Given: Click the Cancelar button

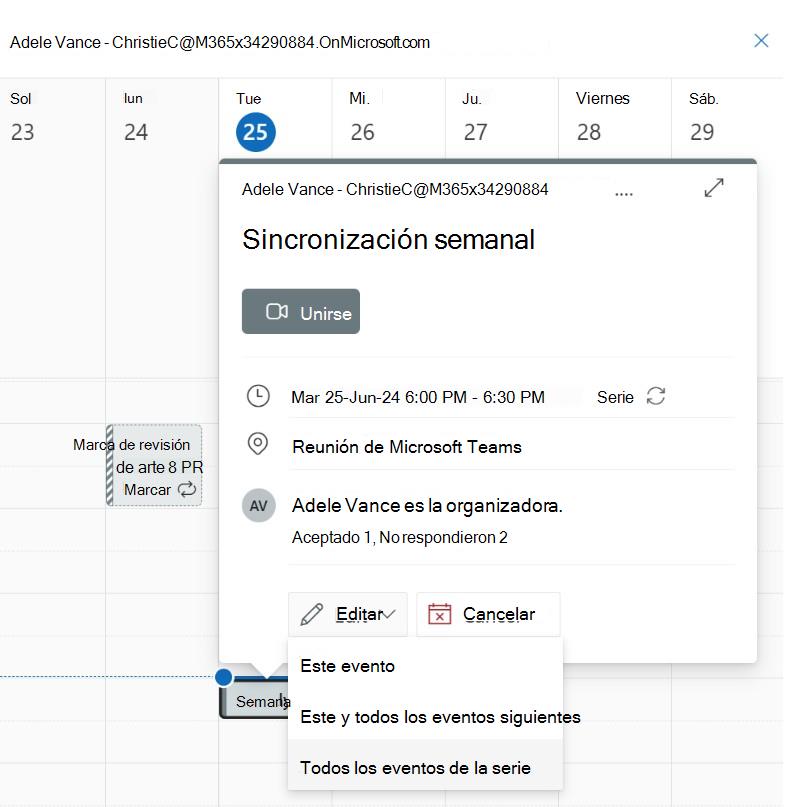Looking at the screenshot, I should [488, 614].
